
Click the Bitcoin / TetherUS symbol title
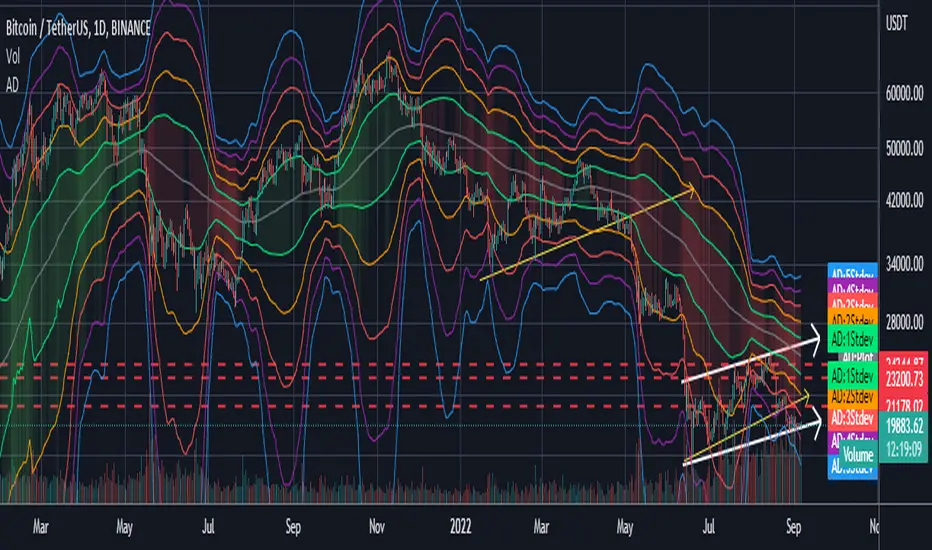click(x=78, y=27)
